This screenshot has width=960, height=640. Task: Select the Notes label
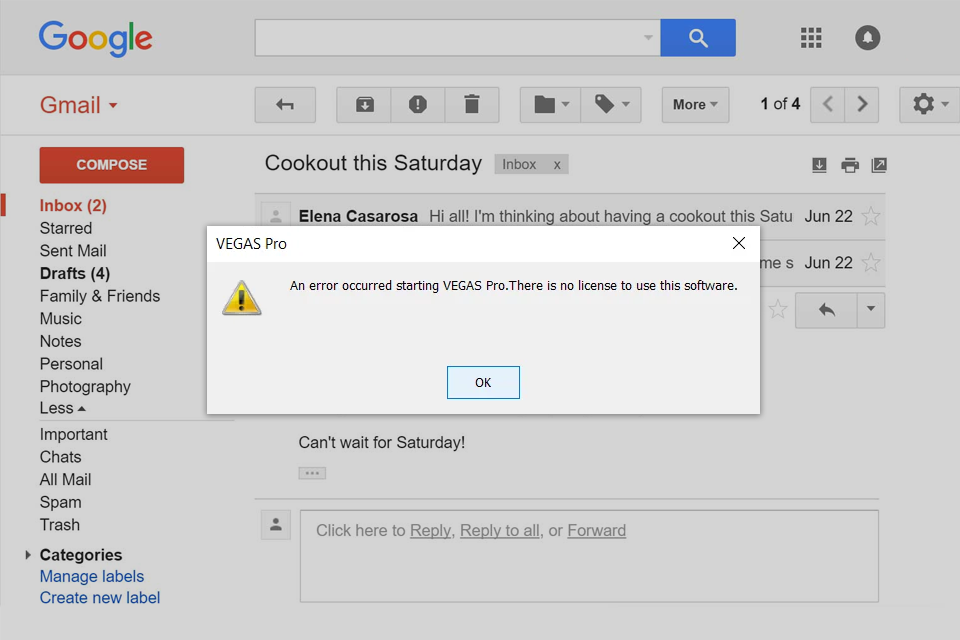click(61, 342)
